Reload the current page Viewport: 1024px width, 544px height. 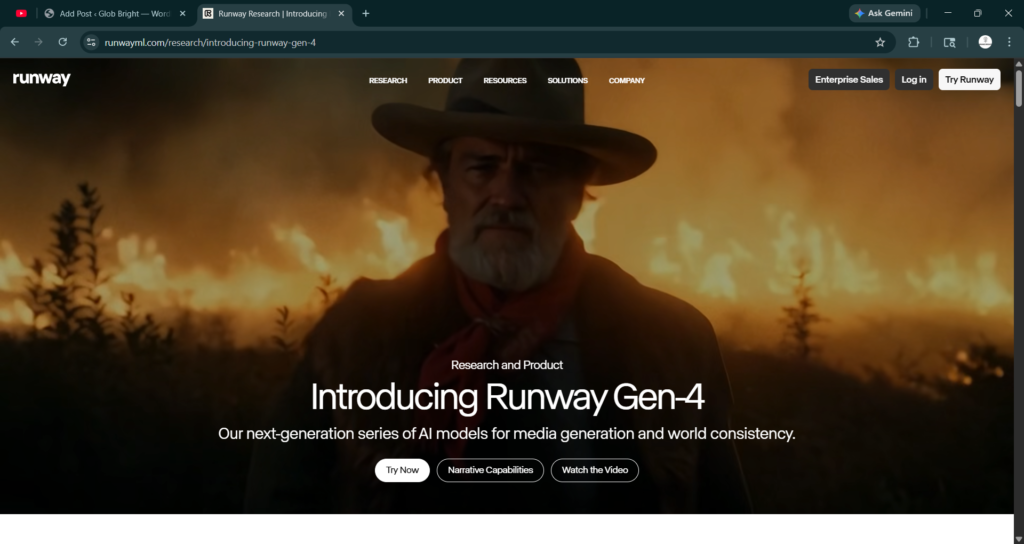click(62, 42)
